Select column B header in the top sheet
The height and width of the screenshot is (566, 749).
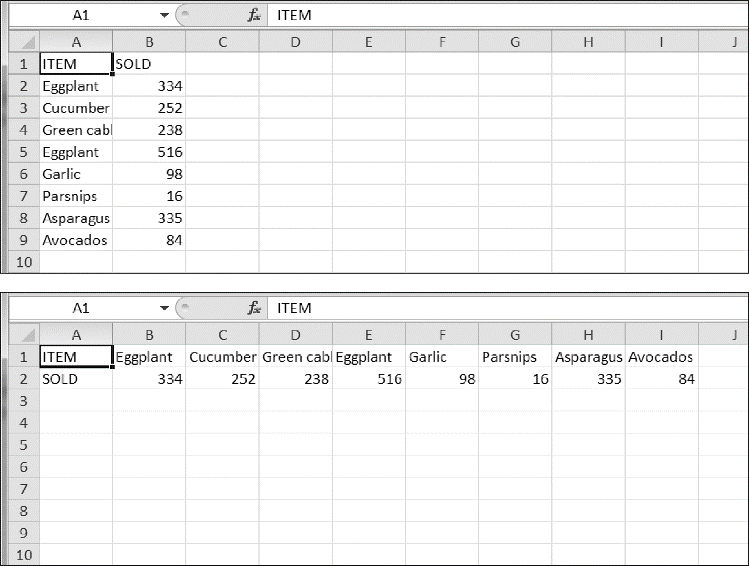click(149, 42)
